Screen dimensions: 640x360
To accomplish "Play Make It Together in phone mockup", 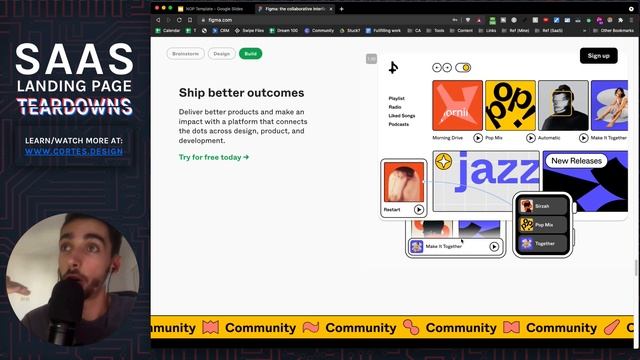I will (x=494, y=247).
